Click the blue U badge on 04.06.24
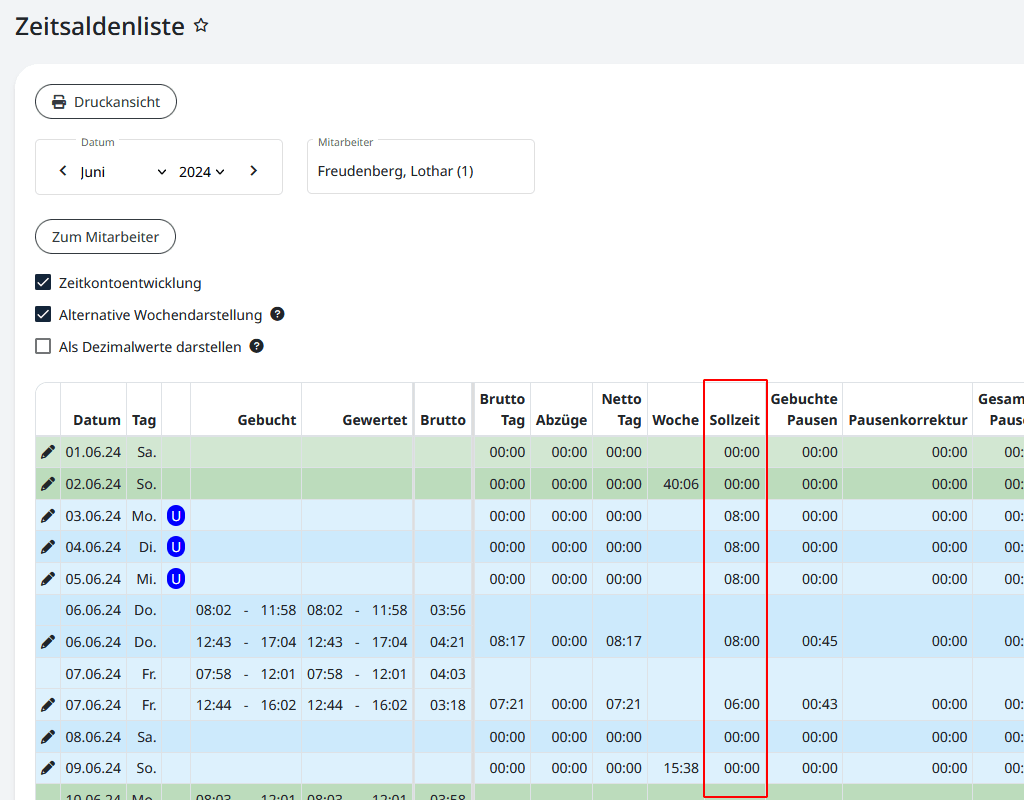The image size is (1024, 800). pos(176,547)
